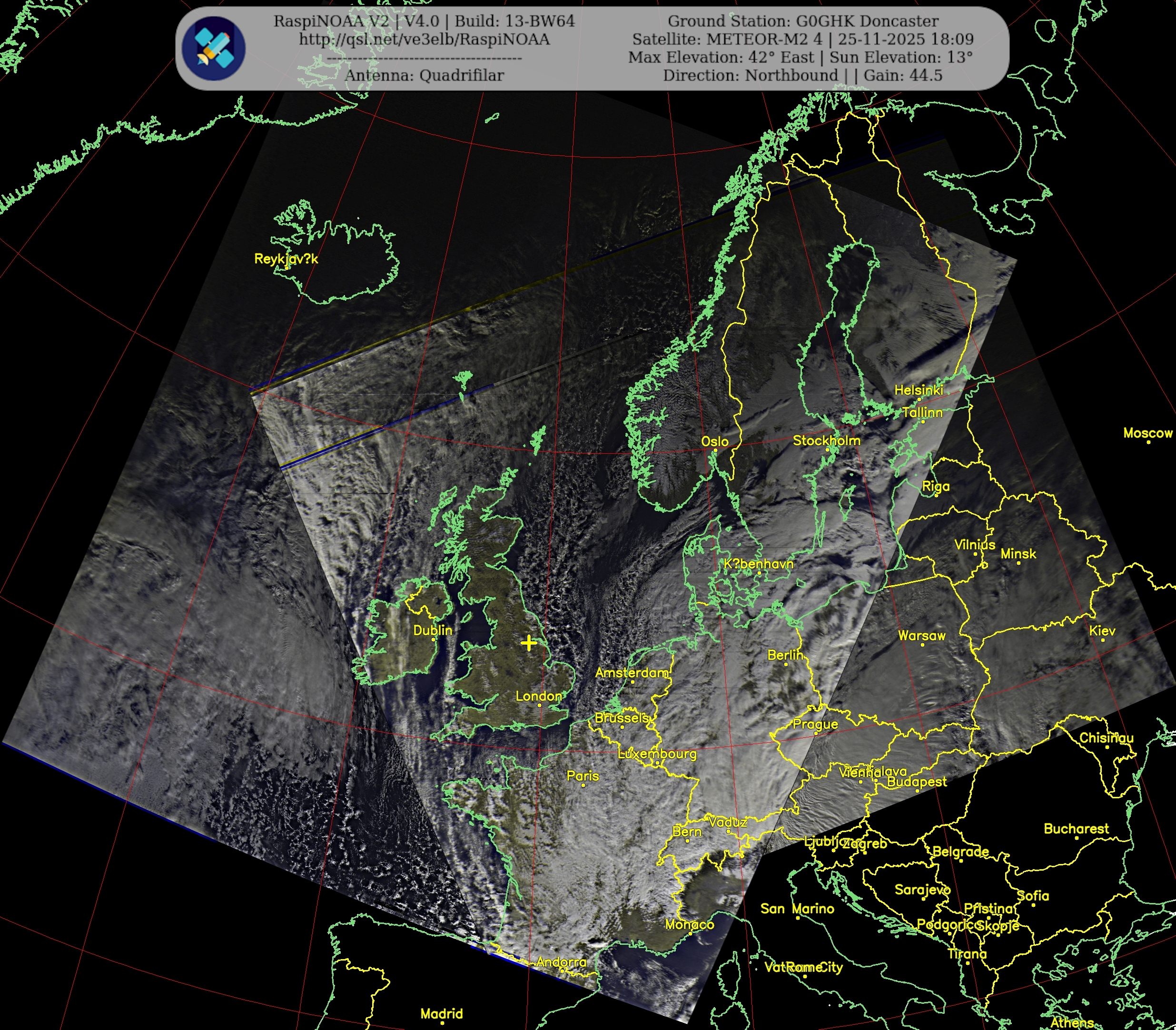Click the Oslo city label

(714, 441)
